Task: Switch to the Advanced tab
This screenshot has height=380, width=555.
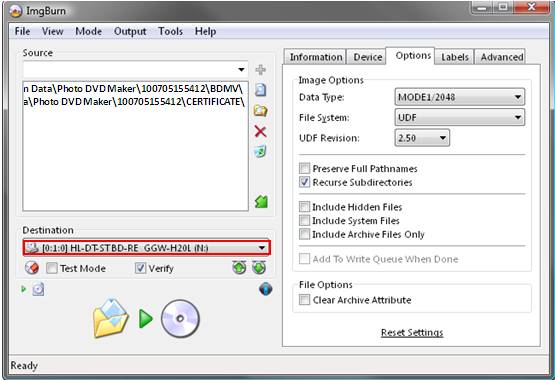Action: [501, 57]
